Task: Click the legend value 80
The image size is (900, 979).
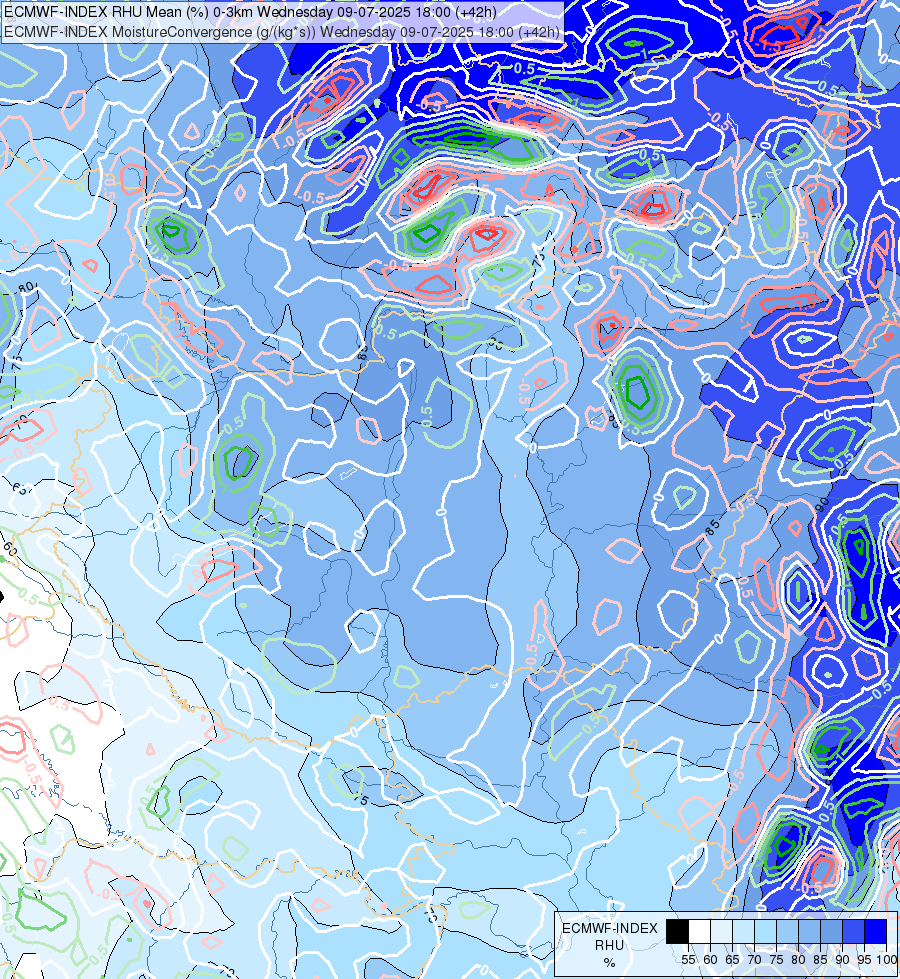Action: [799, 960]
